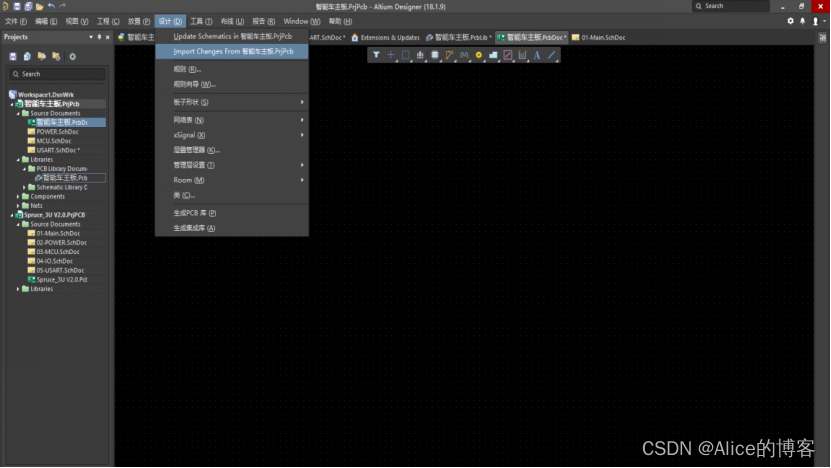This screenshot has width=831, height=468.
Task: Switch to the 智能车主板.PcbLib tab
Action: click(x=458, y=38)
